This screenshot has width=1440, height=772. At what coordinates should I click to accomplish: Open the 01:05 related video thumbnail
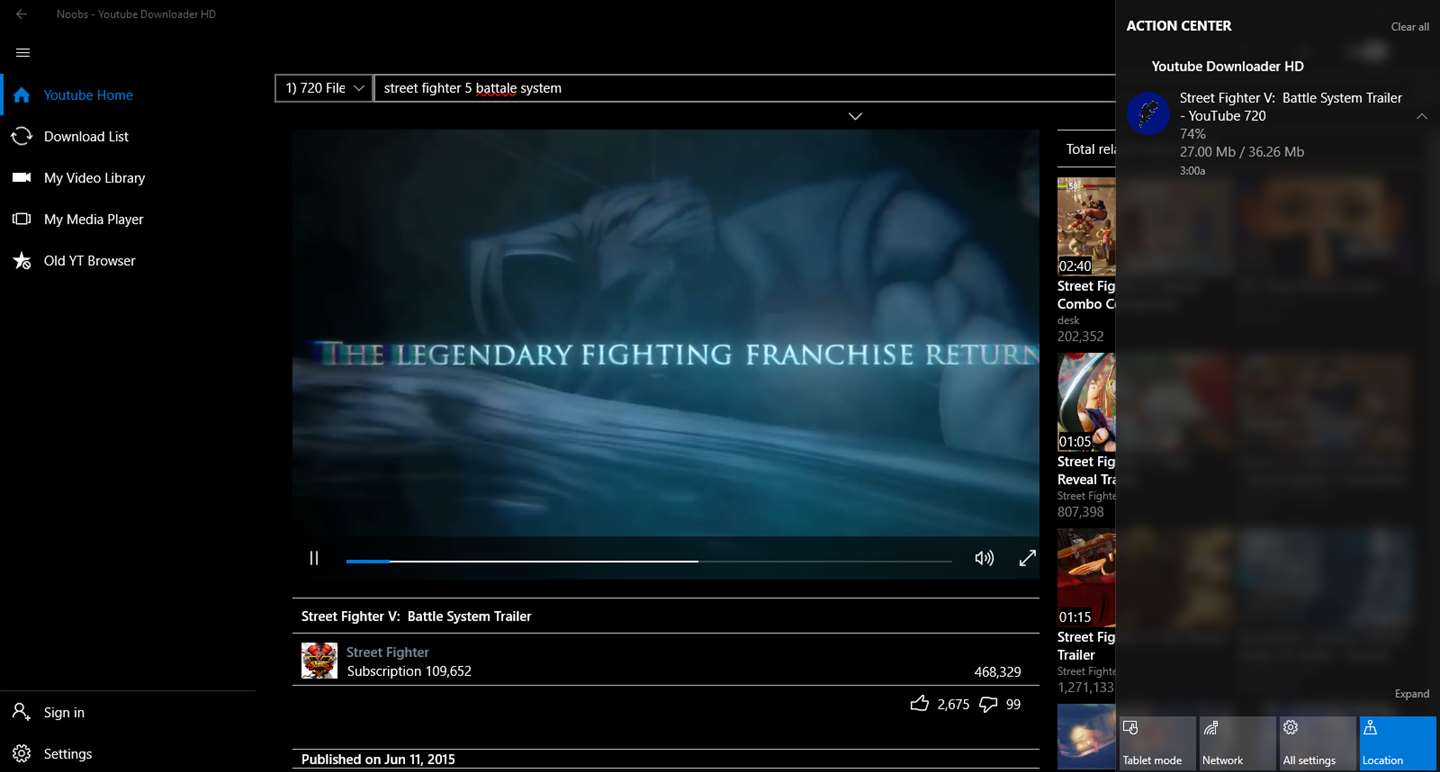[x=1086, y=402]
